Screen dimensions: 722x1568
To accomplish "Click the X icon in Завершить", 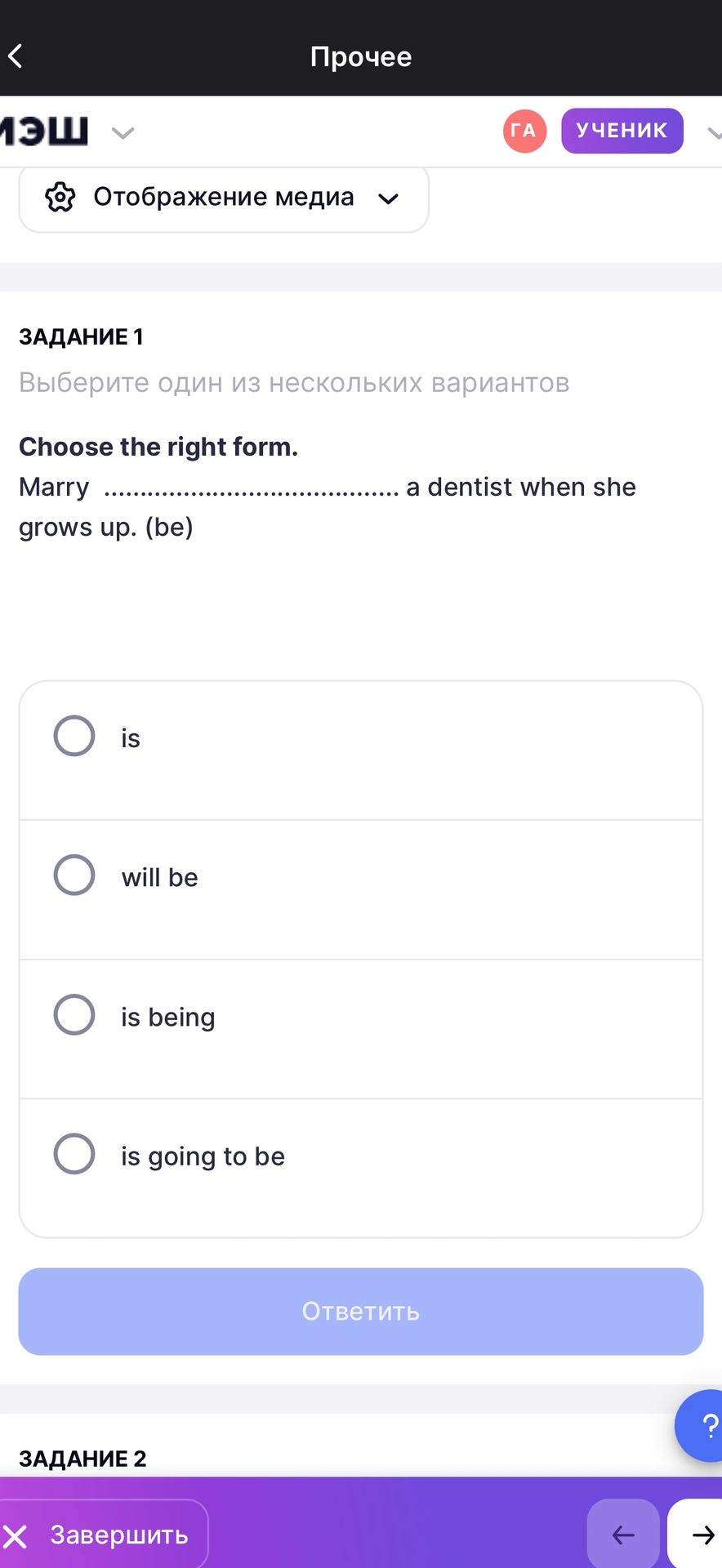I will [16, 1536].
